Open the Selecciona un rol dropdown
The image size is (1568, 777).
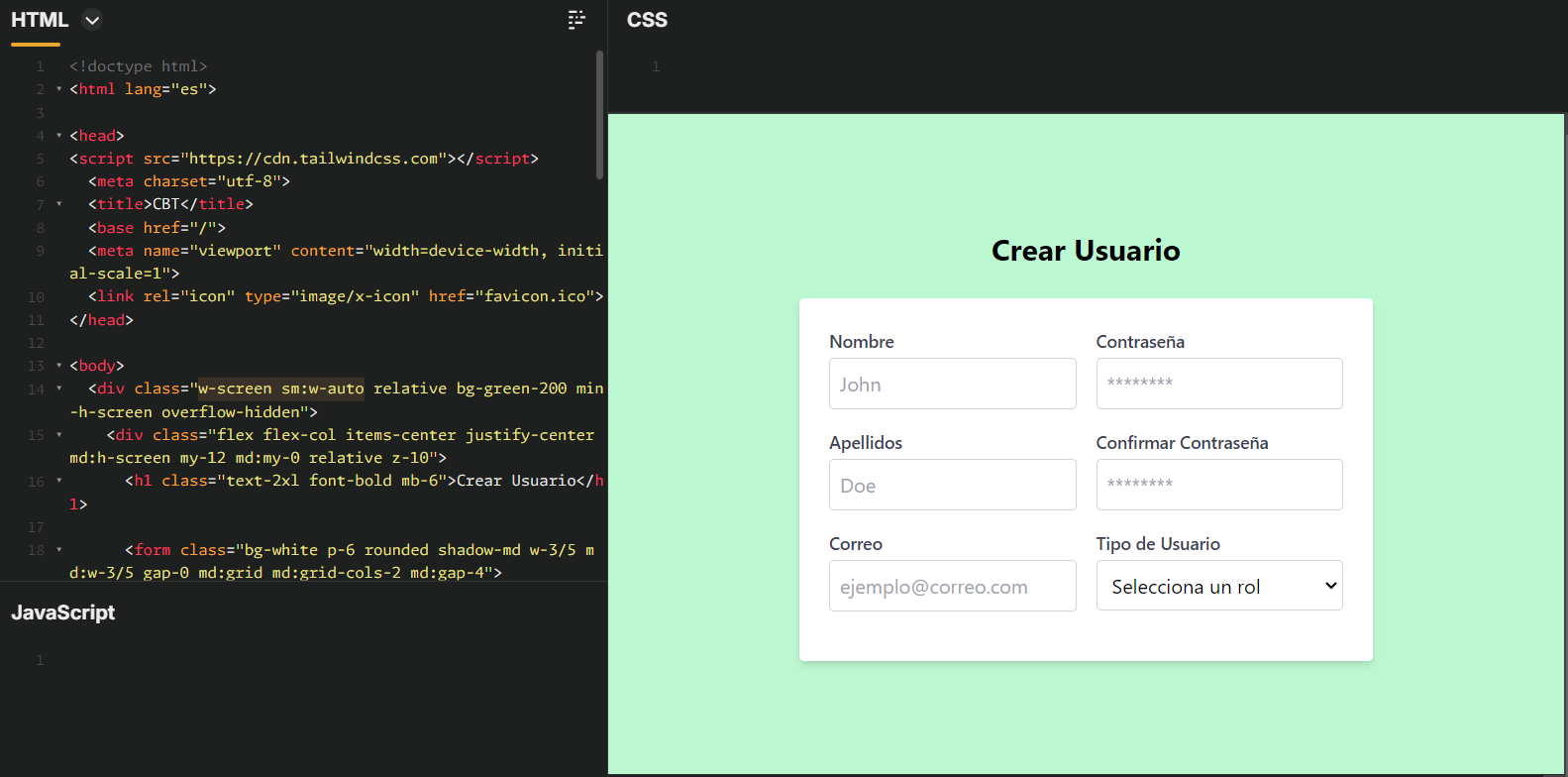click(1219, 586)
